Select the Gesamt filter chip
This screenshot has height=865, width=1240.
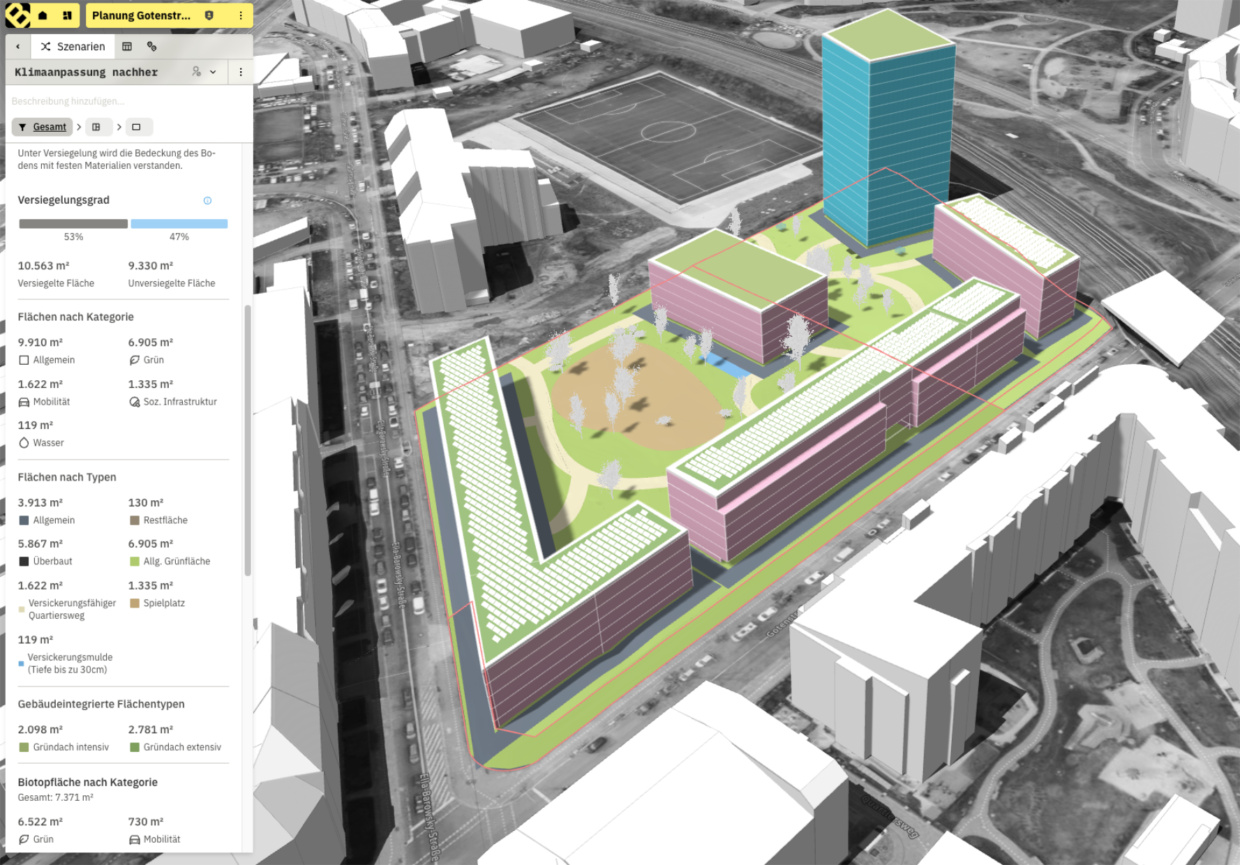[x=42, y=127]
